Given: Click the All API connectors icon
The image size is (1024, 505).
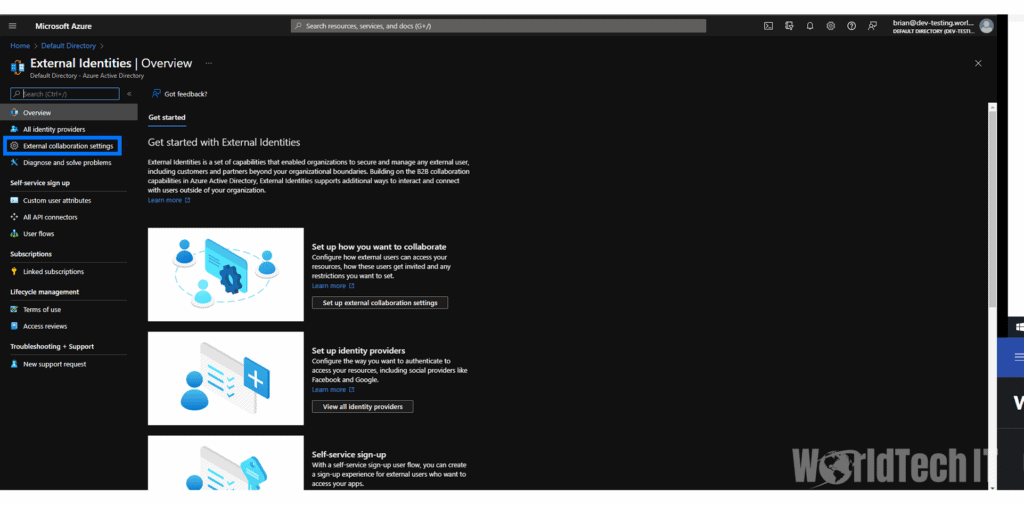Looking at the screenshot, I should click(x=14, y=217).
